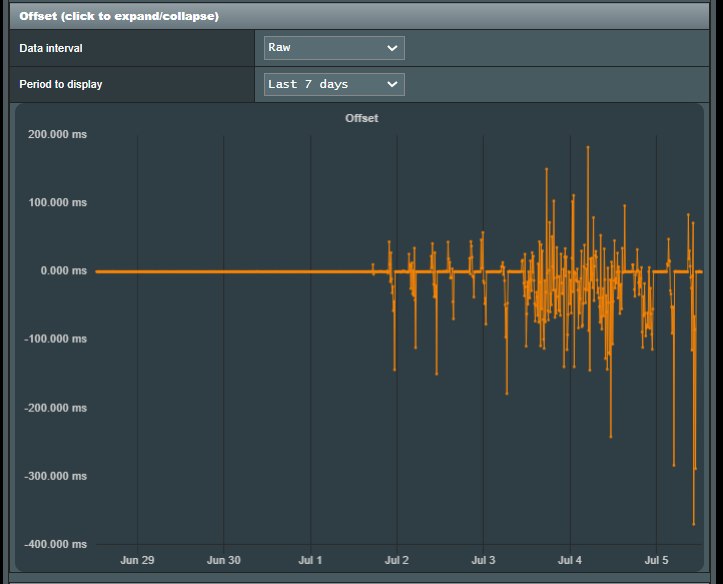Click the 'Jul 3' date label
This screenshot has width=723, height=584.
coord(483,560)
